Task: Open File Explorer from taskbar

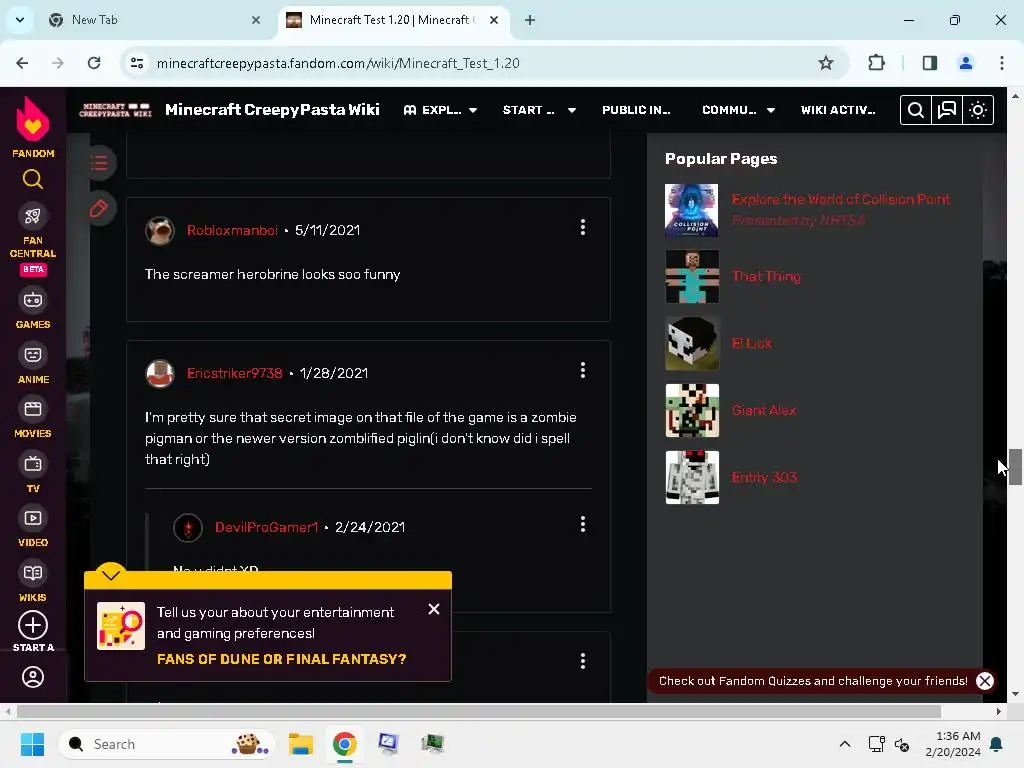Action: click(300, 744)
